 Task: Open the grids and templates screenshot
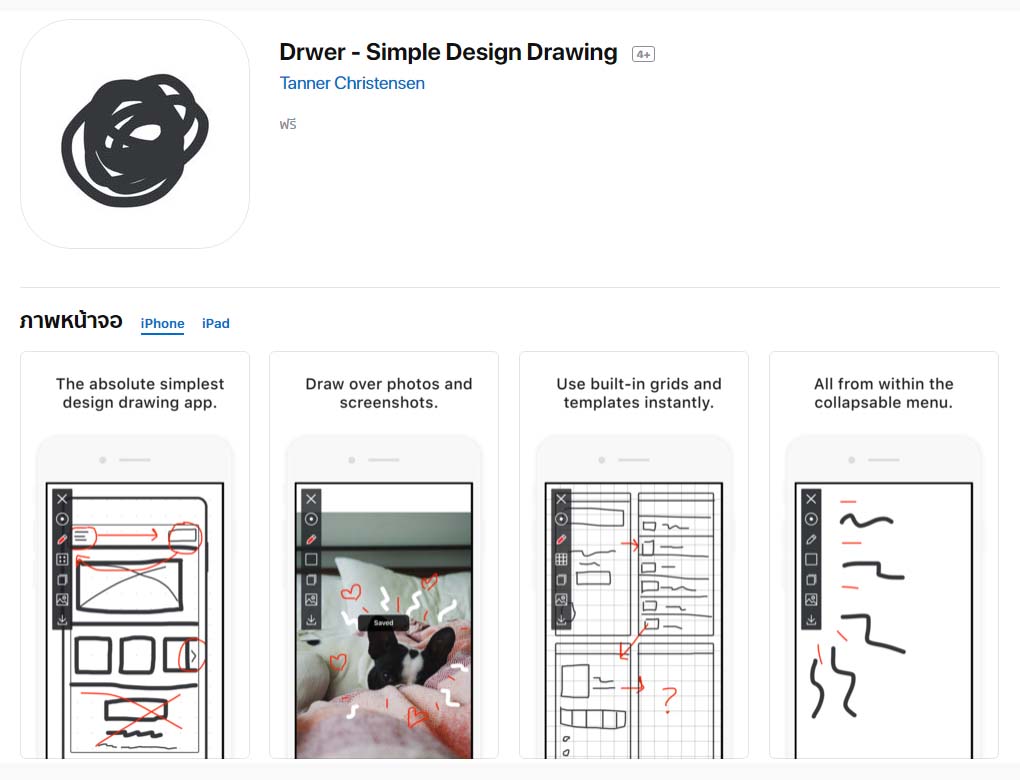634,555
